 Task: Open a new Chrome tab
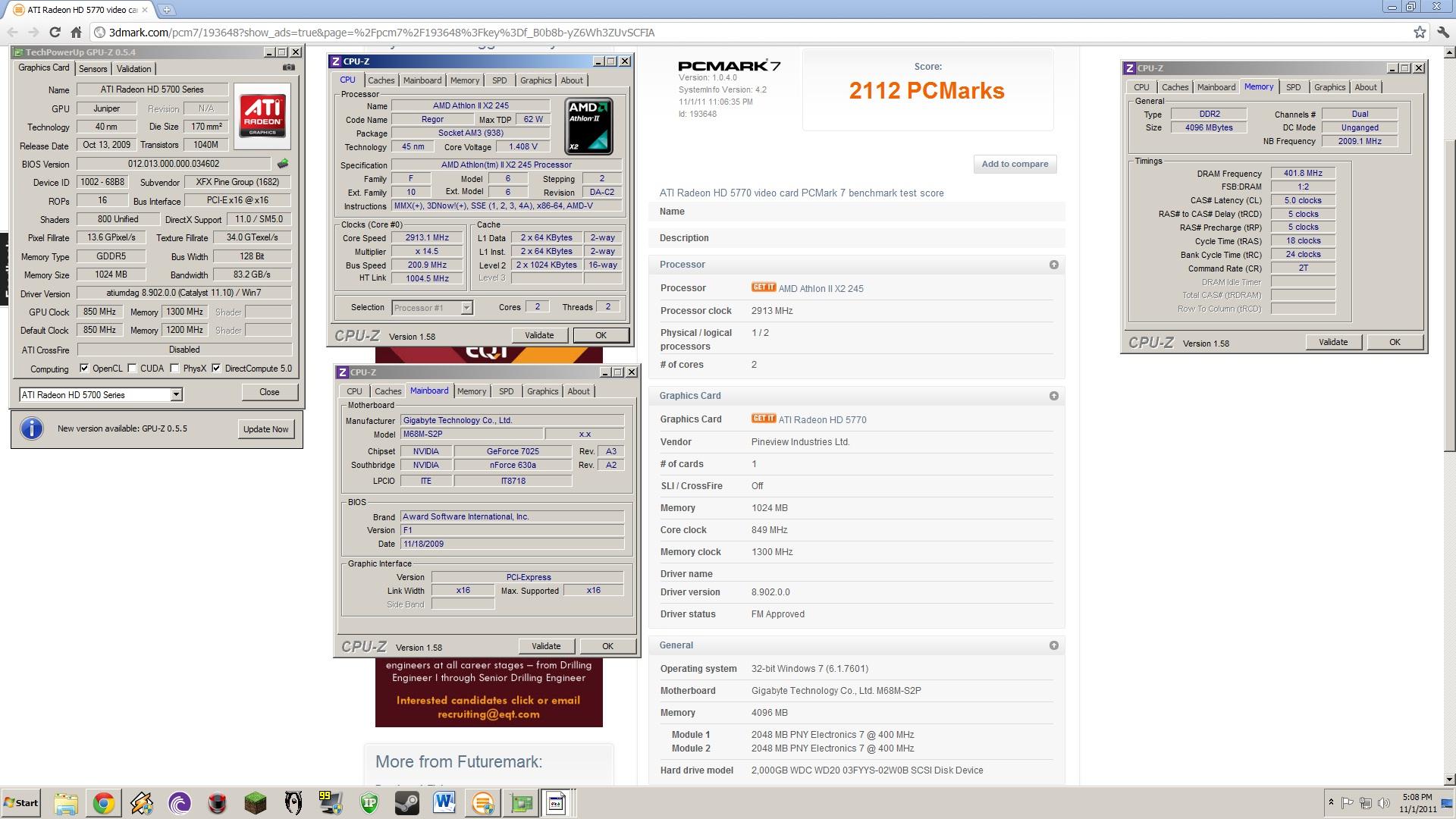coord(166,10)
